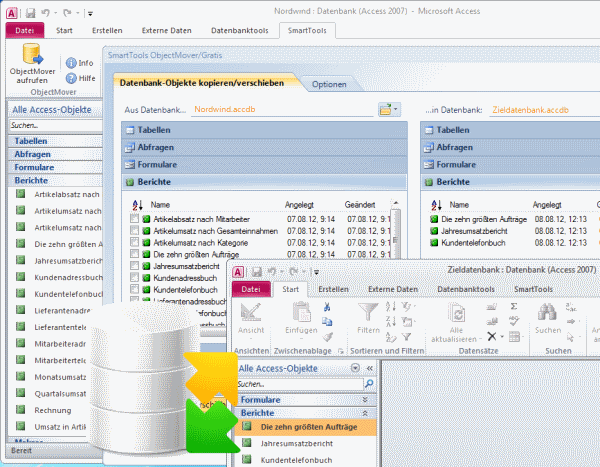Select Kundentelefonbuch in the target list
The image size is (600, 467).
[473, 243]
